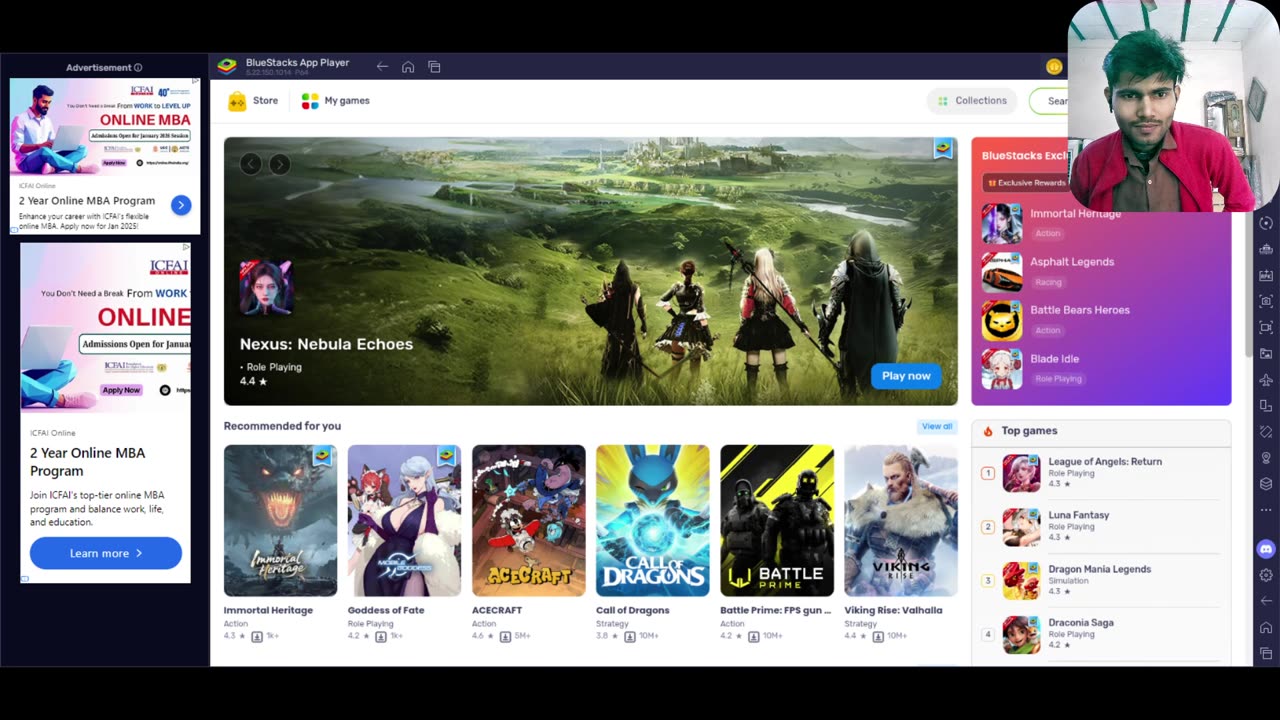Select Battle Bears Heroes in exclusives list
This screenshot has width=1280, height=720.
coord(1100,320)
